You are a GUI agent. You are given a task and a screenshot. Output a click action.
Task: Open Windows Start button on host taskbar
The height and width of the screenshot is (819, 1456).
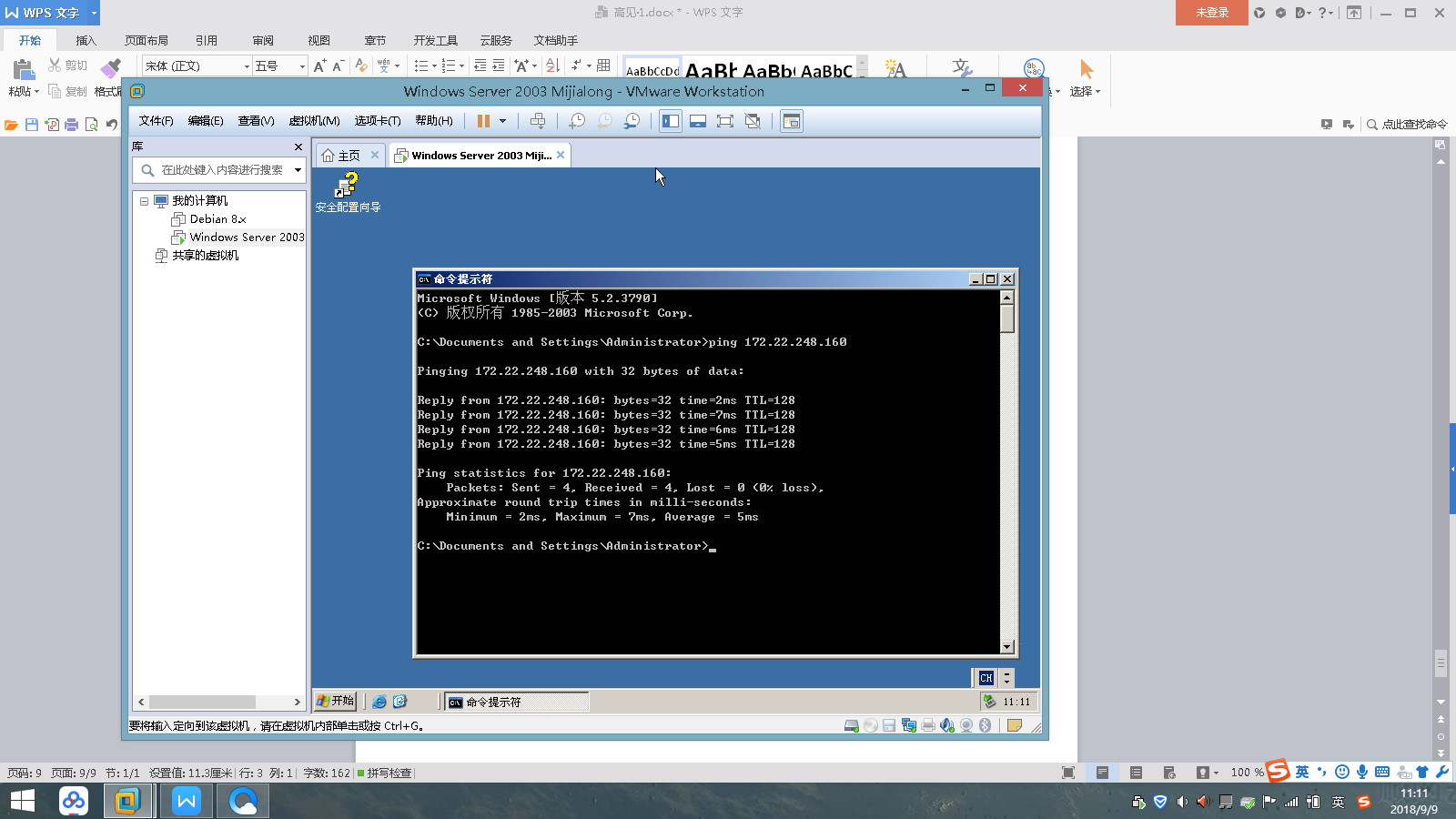[x=22, y=801]
